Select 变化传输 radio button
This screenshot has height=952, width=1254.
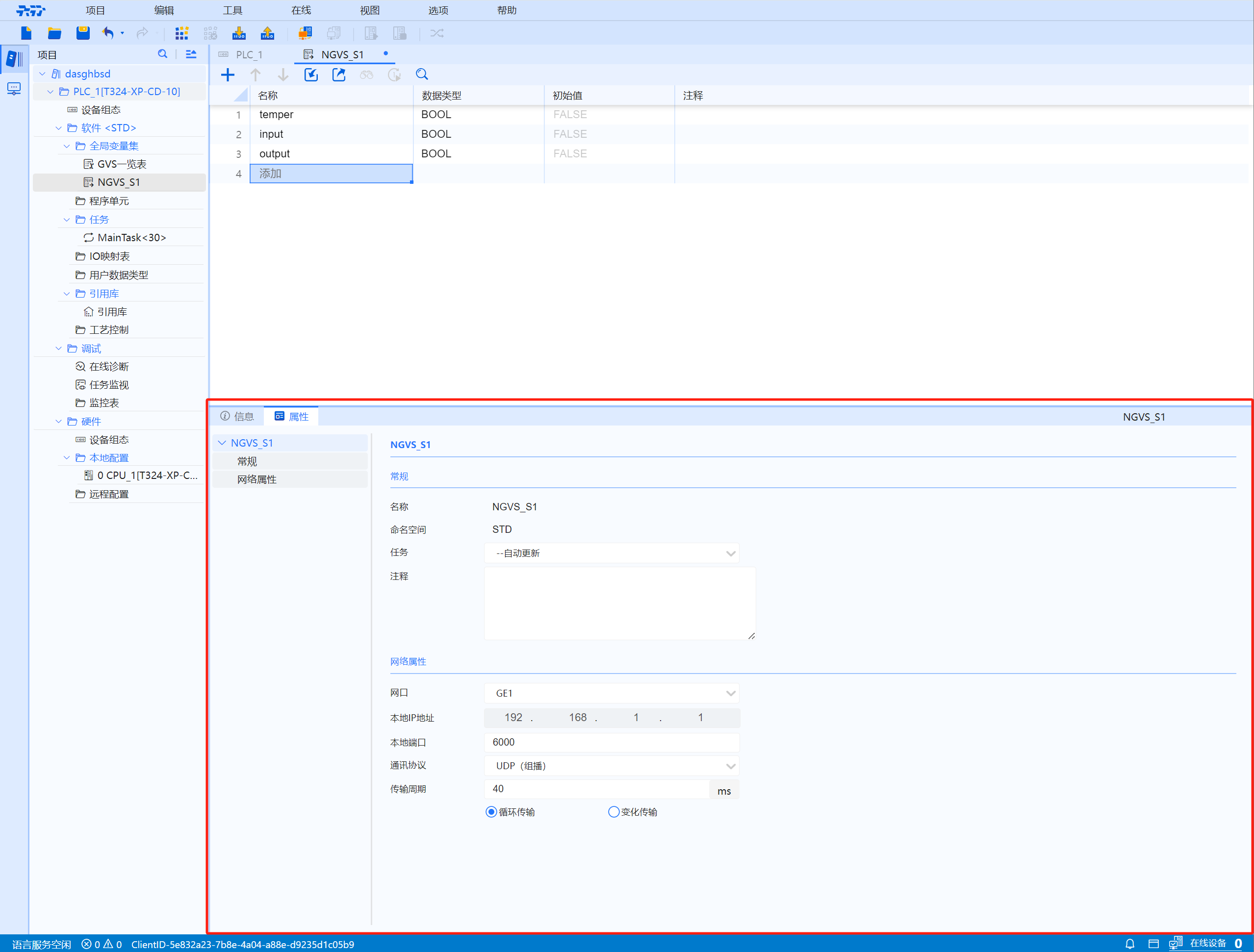[614, 812]
